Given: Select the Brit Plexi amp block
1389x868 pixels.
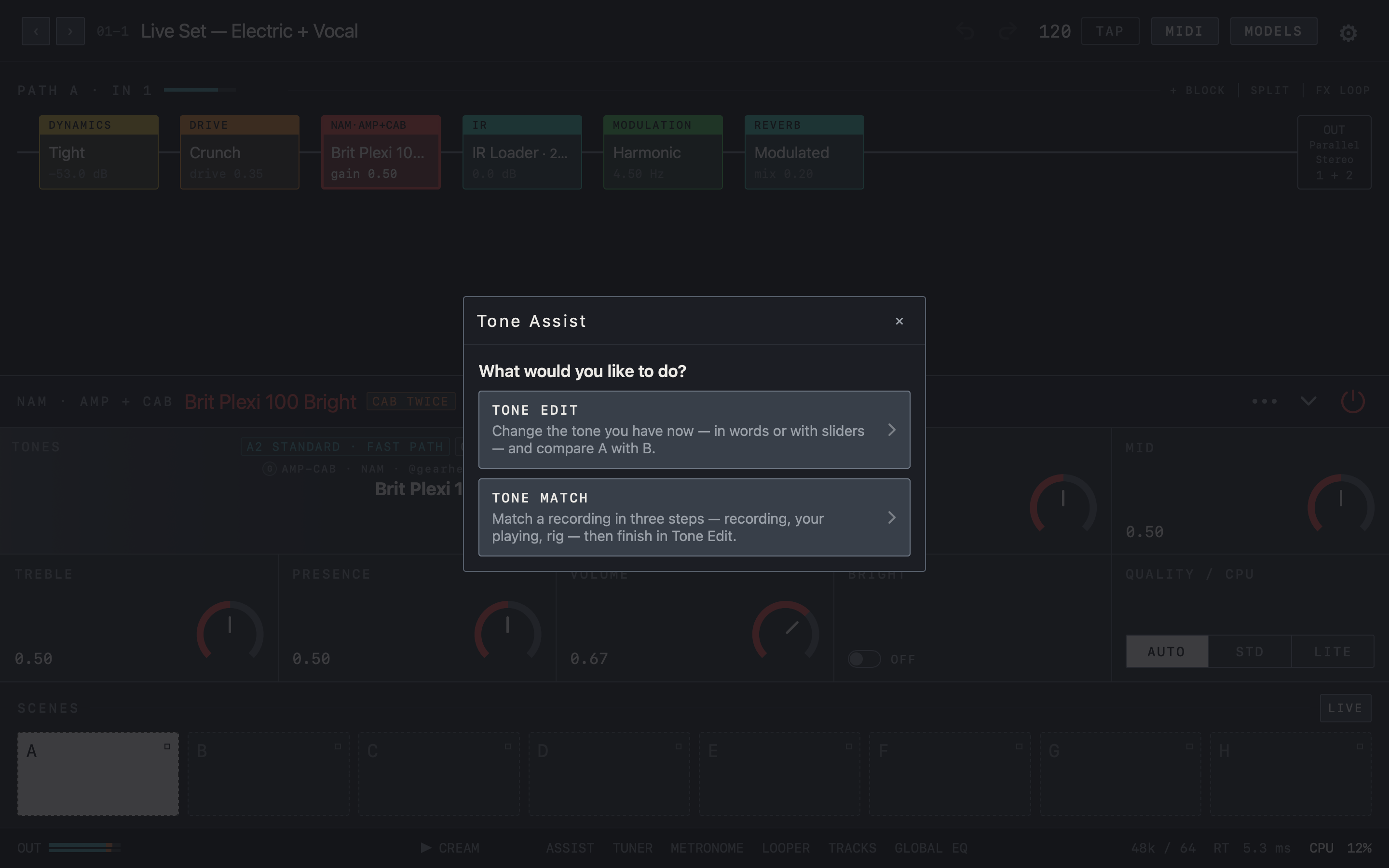Looking at the screenshot, I should point(381,152).
